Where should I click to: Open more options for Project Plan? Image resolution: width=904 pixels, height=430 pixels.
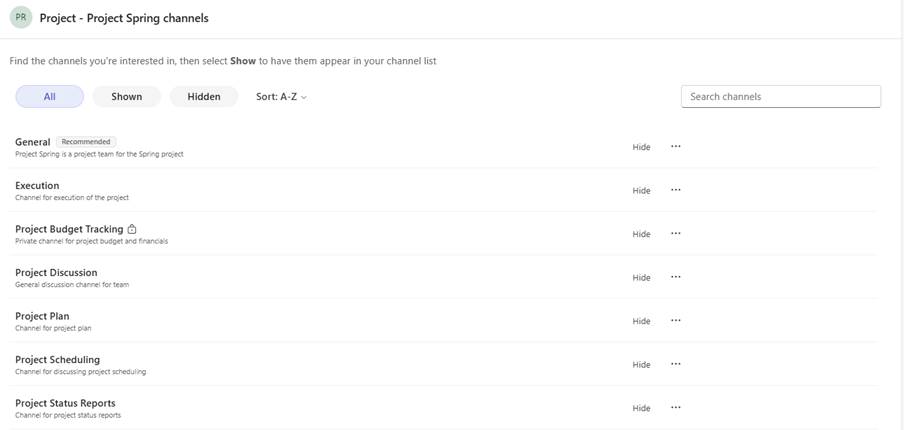pyautogui.click(x=676, y=320)
